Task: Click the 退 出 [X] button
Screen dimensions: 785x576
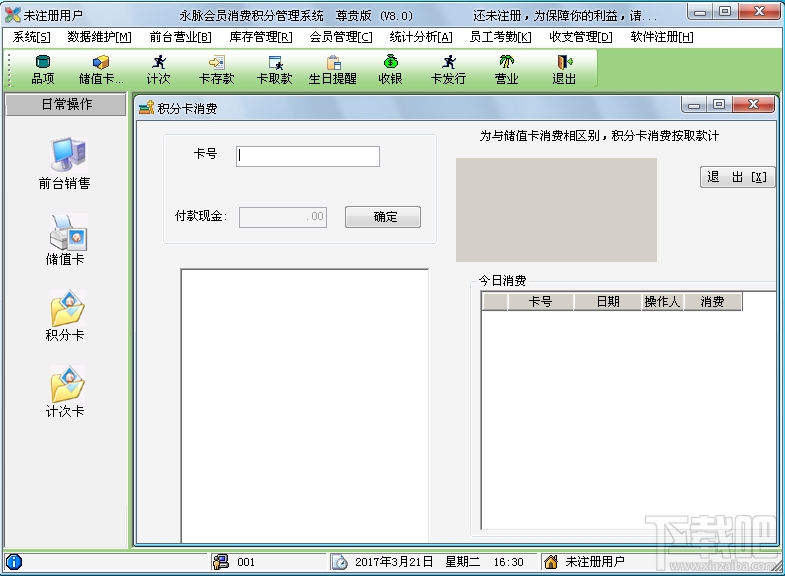Action: click(x=737, y=177)
